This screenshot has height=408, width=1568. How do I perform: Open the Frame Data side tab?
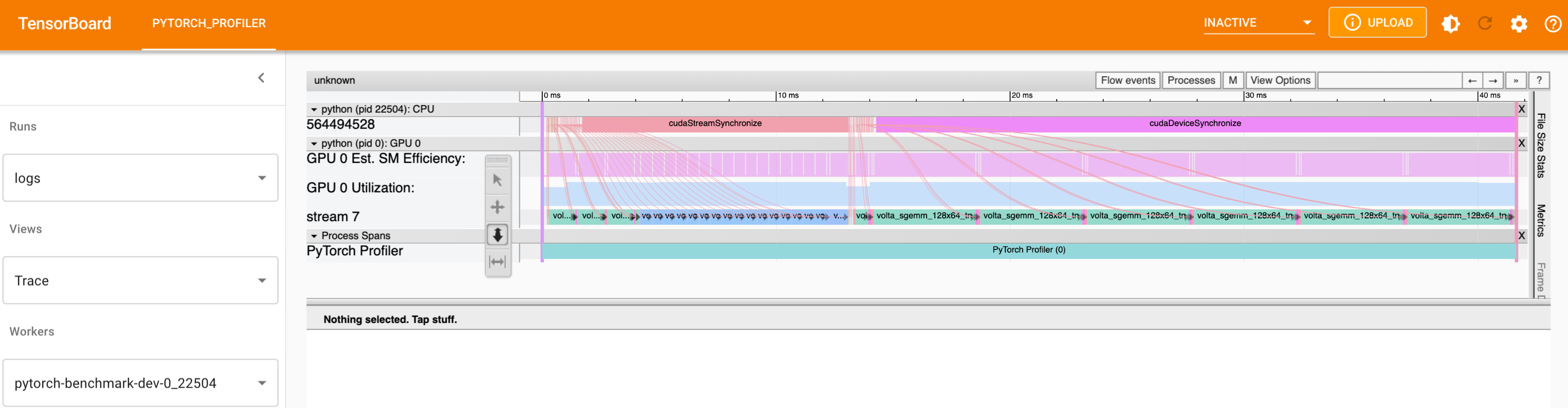(x=1541, y=280)
